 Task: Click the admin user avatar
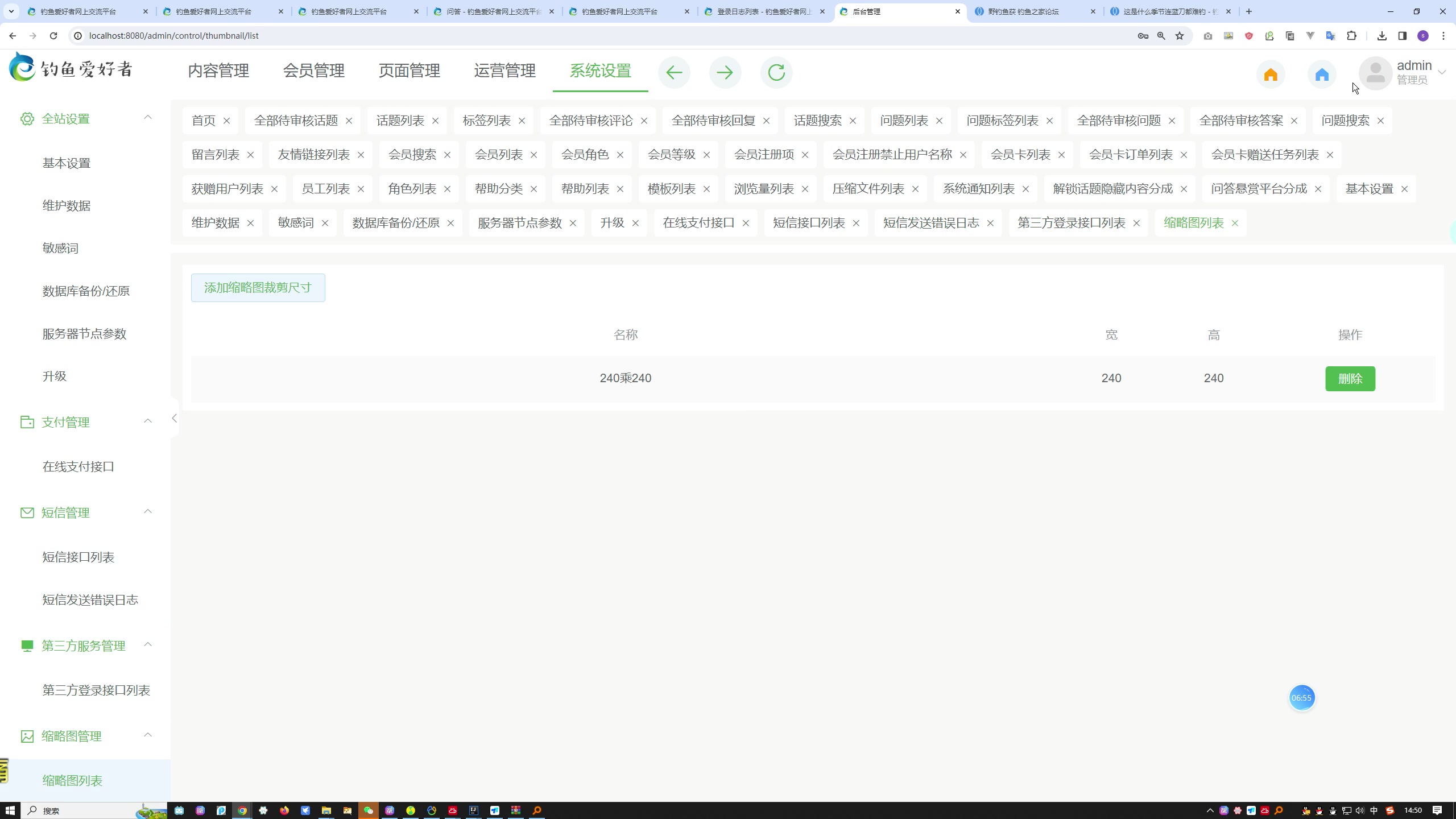point(1375,73)
